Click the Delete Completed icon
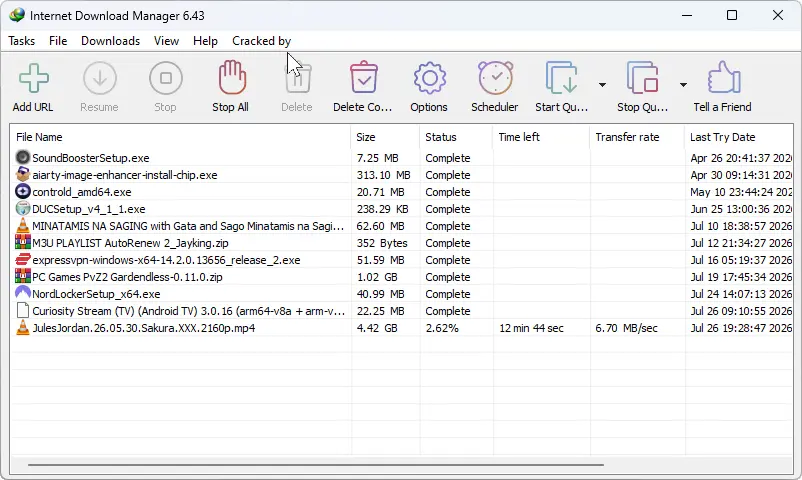Viewport: 802px width, 480px height. click(364, 77)
